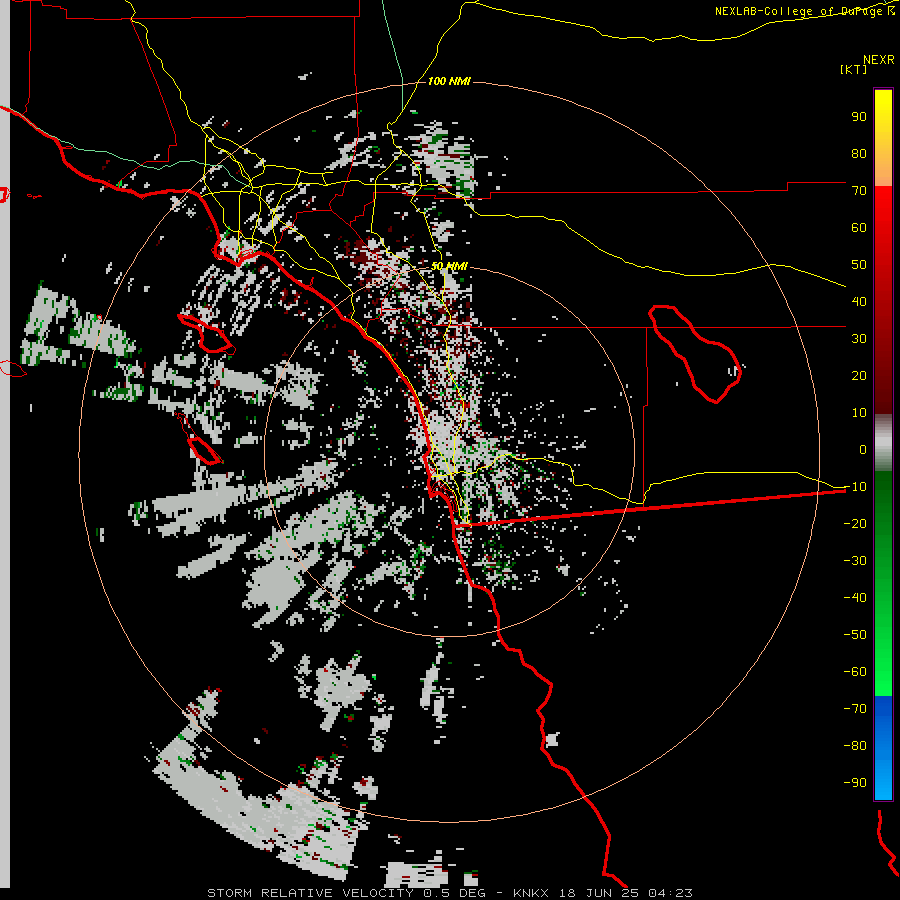Click the -20 value on the velocity scale
The width and height of the screenshot is (900, 900).
pos(855,524)
